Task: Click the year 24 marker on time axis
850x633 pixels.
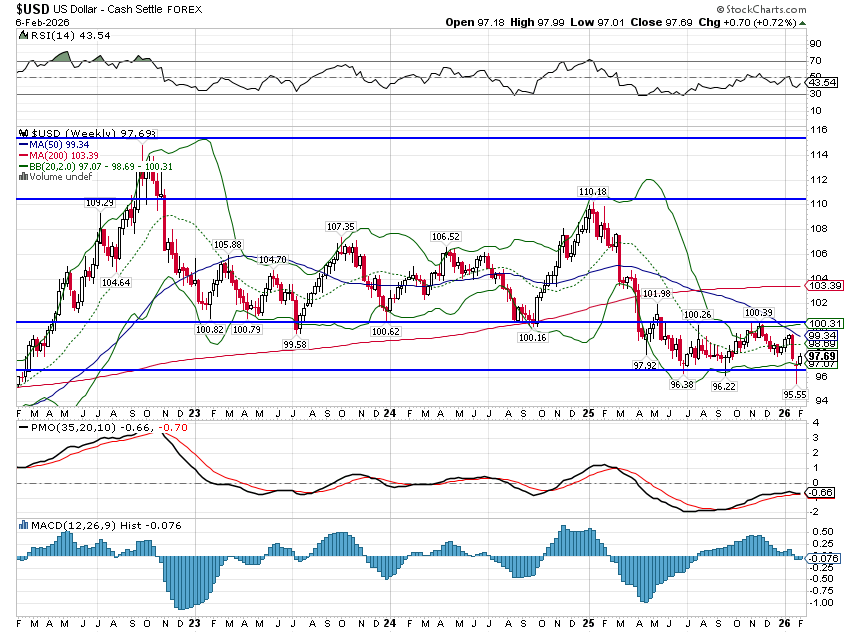Action: [x=389, y=412]
